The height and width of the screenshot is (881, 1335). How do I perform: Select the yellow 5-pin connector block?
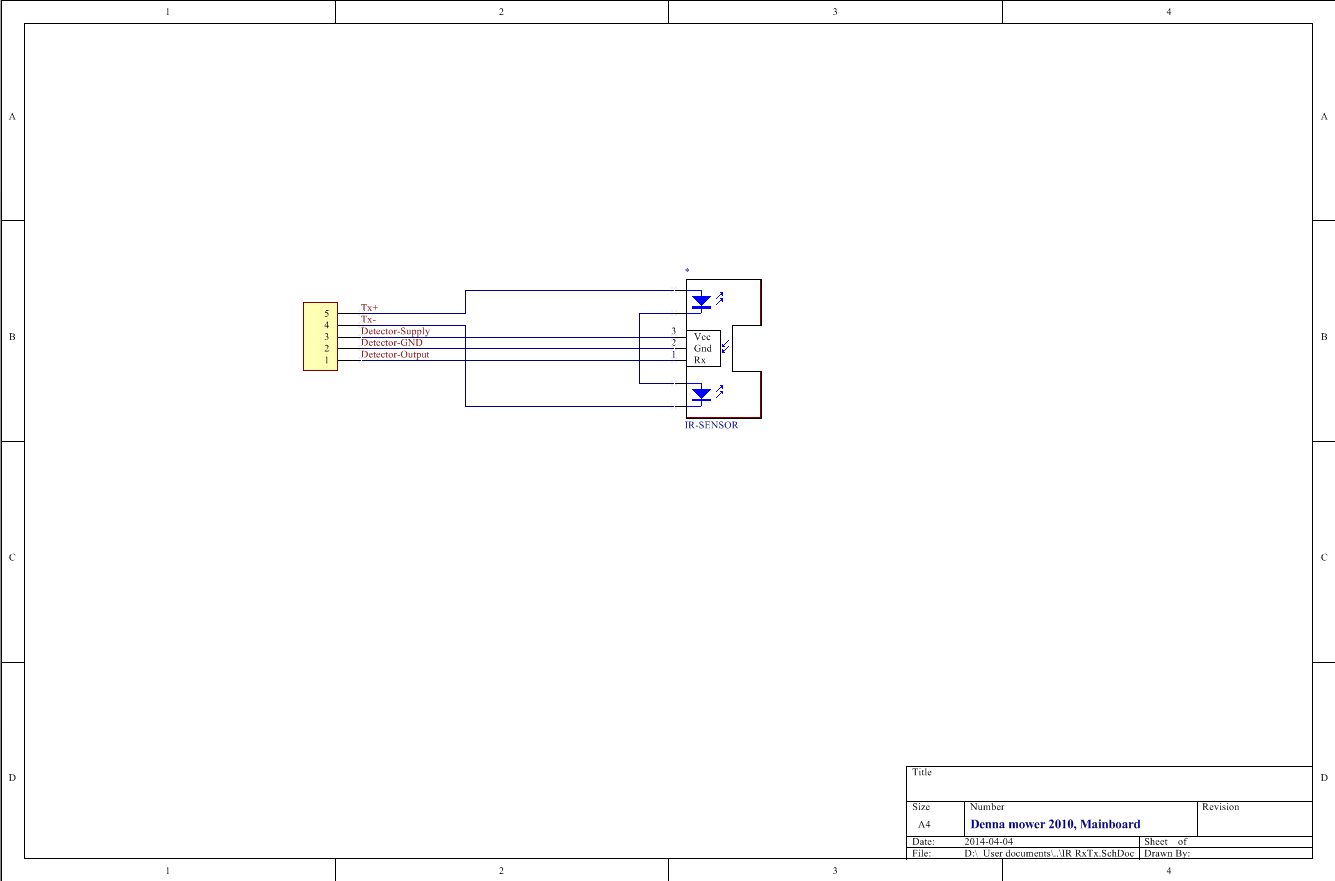click(x=320, y=337)
